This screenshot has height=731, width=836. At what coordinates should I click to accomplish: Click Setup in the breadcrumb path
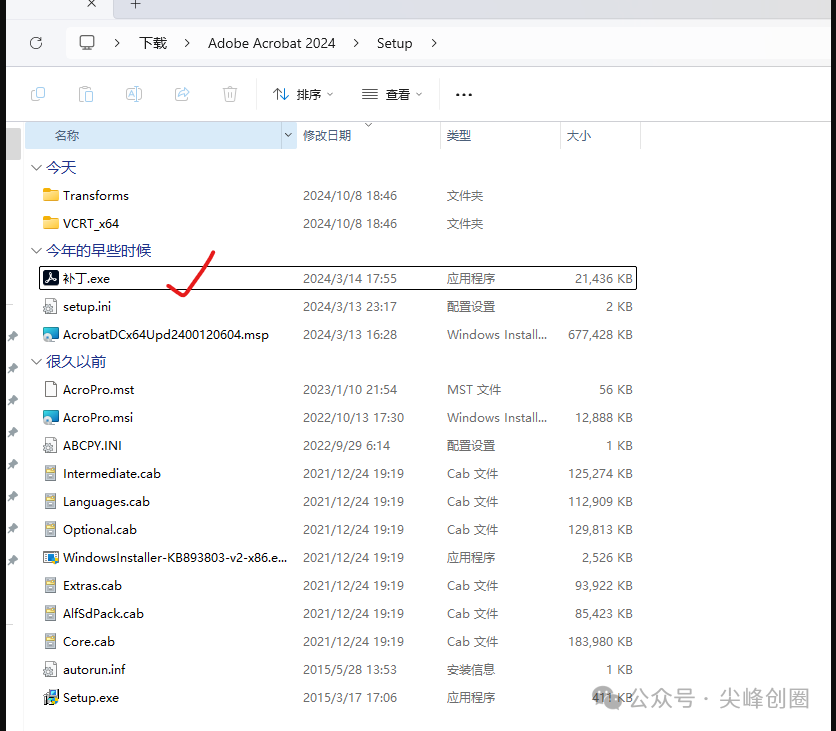pos(395,43)
